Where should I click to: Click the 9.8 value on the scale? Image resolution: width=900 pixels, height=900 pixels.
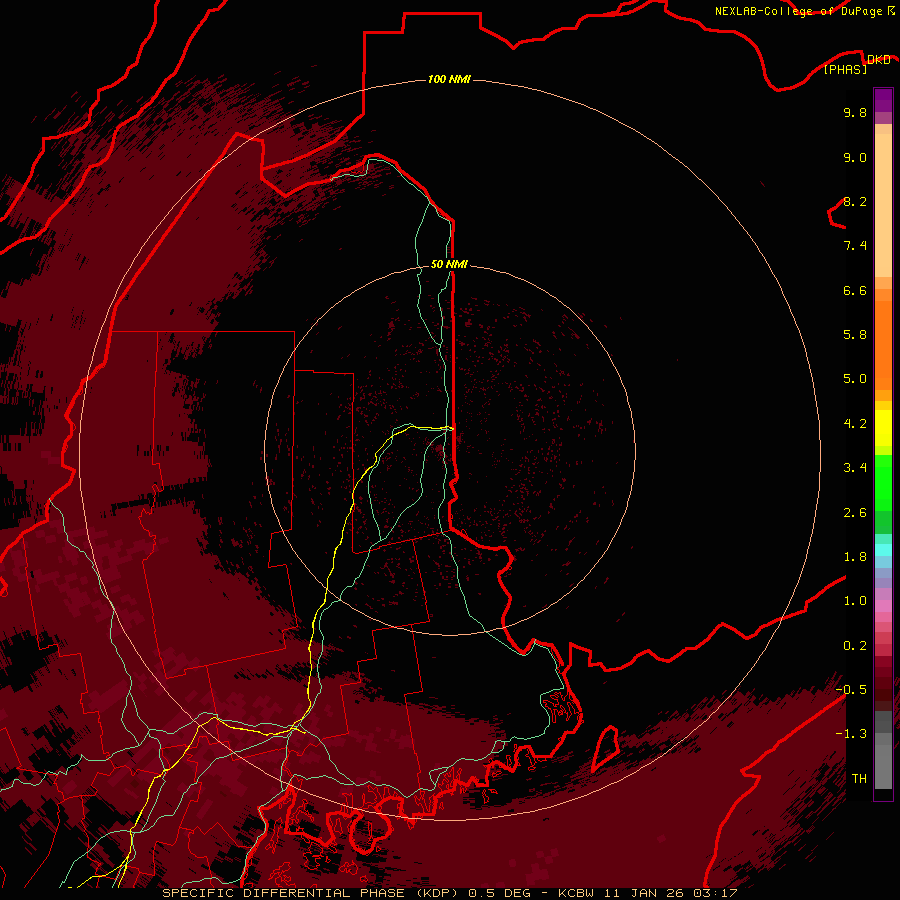tap(855, 112)
